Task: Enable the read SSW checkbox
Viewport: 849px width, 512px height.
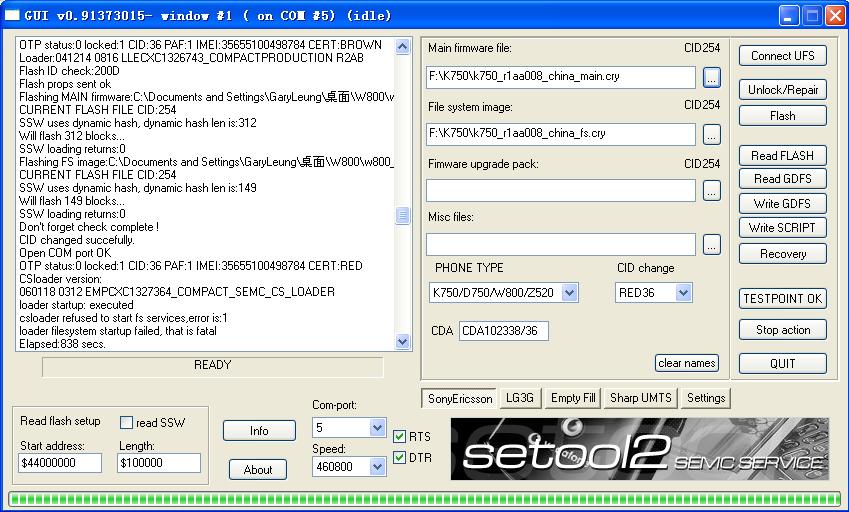Action: pos(127,423)
